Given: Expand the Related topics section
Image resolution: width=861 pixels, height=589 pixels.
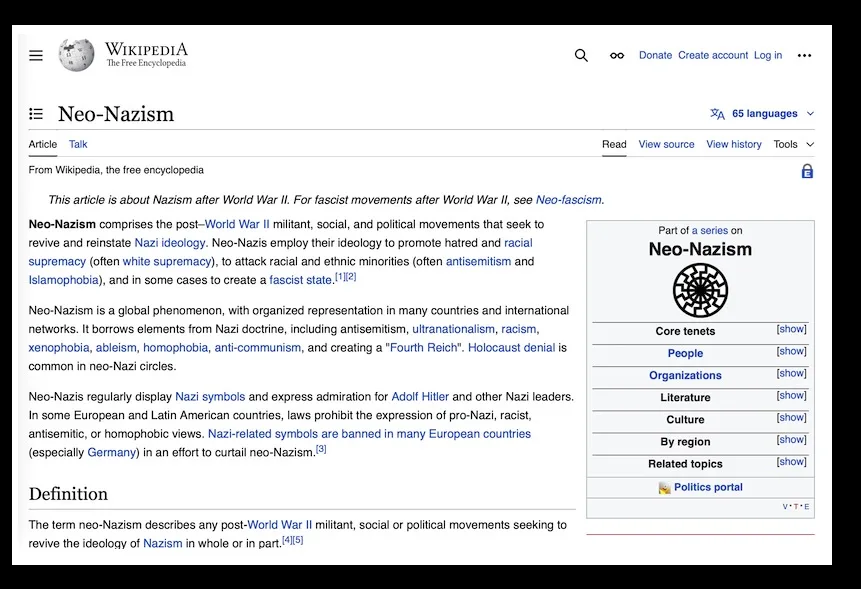Looking at the screenshot, I should coord(791,462).
